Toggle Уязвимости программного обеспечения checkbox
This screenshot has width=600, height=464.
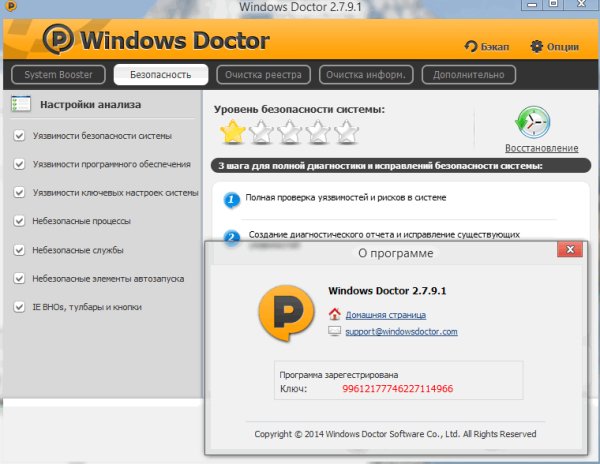(19, 164)
